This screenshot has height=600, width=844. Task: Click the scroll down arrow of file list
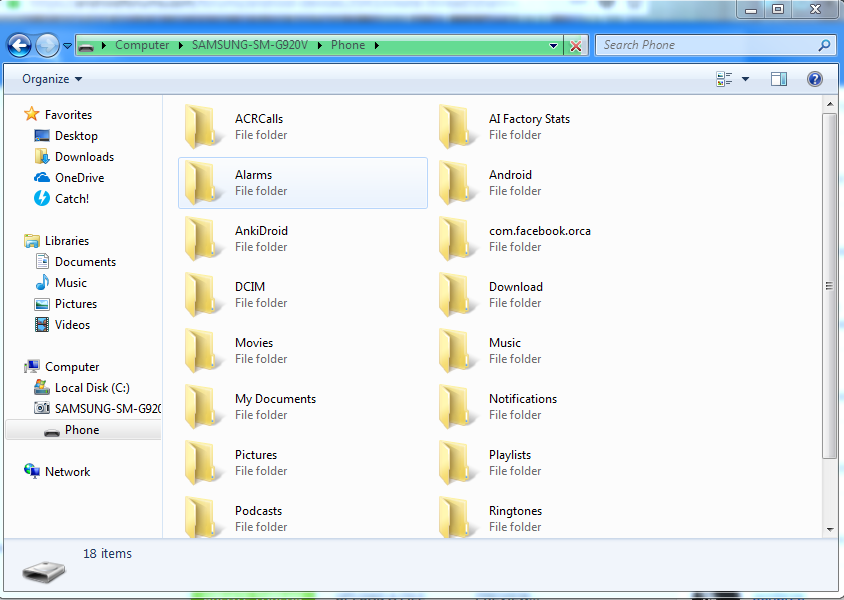(x=829, y=530)
